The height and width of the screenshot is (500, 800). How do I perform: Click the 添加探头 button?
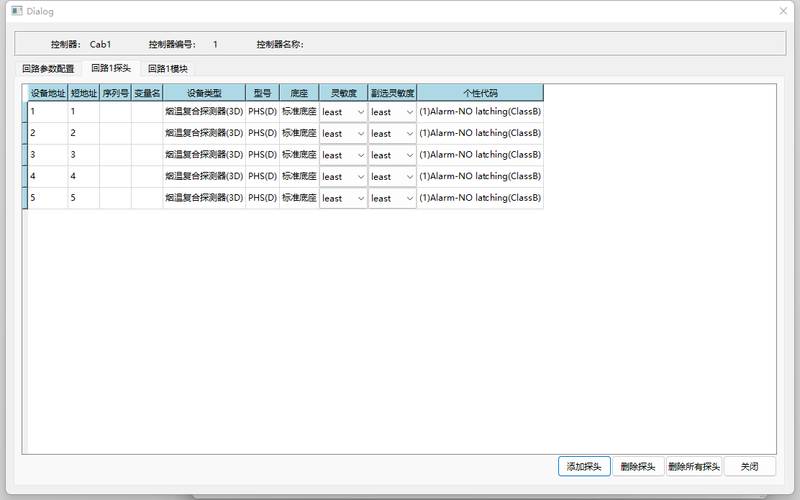(584, 466)
